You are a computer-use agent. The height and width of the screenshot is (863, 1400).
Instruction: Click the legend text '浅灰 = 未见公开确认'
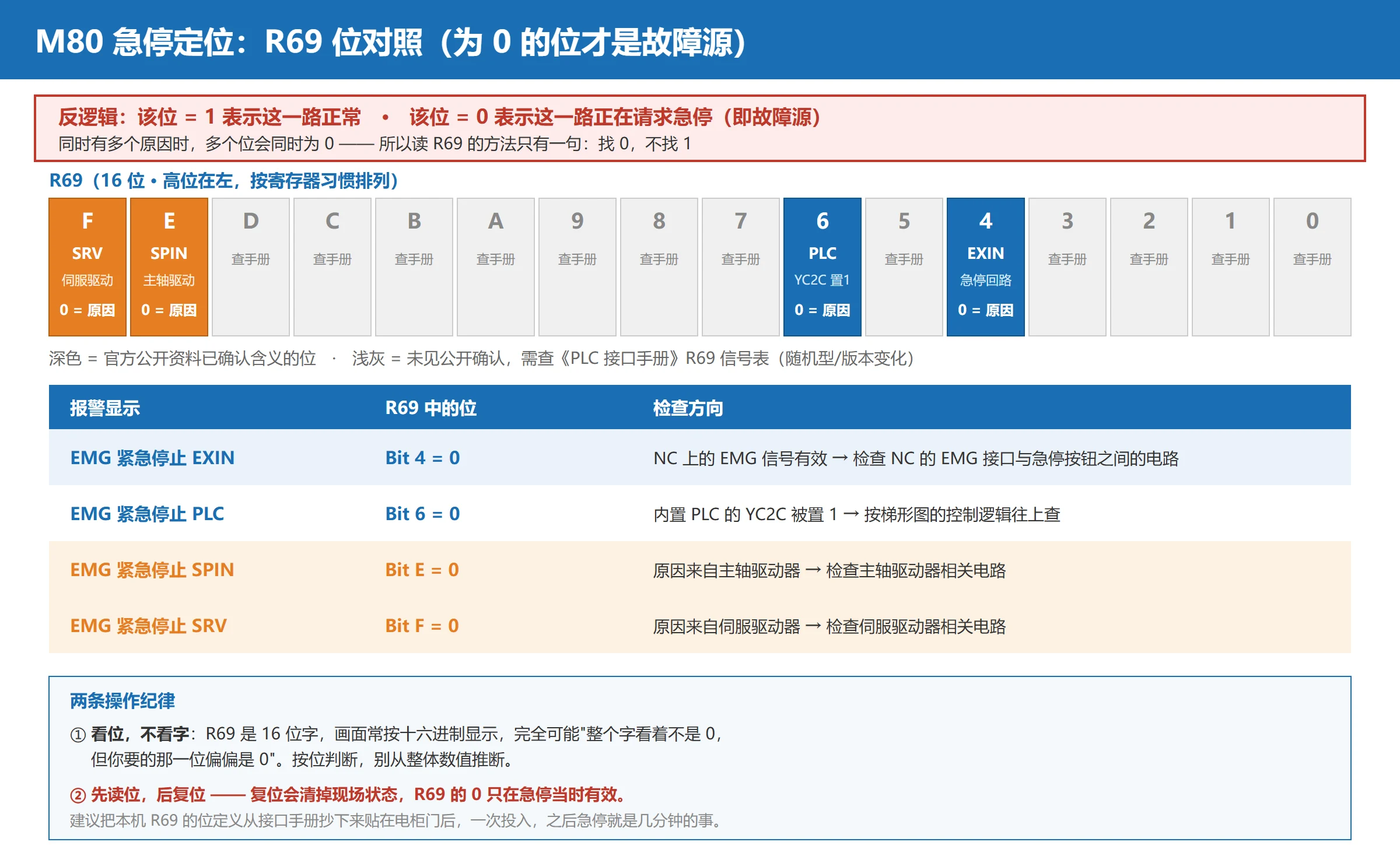coord(428,358)
